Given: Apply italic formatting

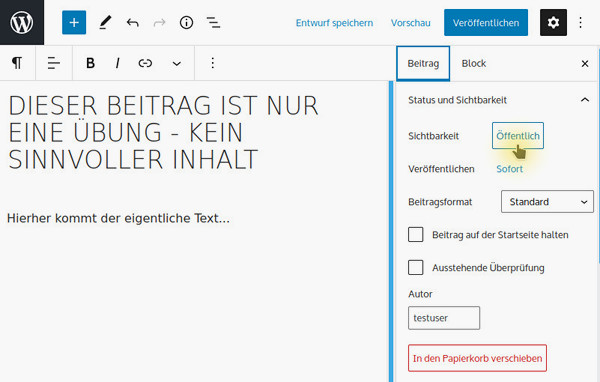Looking at the screenshot, I should pos(117,63).
